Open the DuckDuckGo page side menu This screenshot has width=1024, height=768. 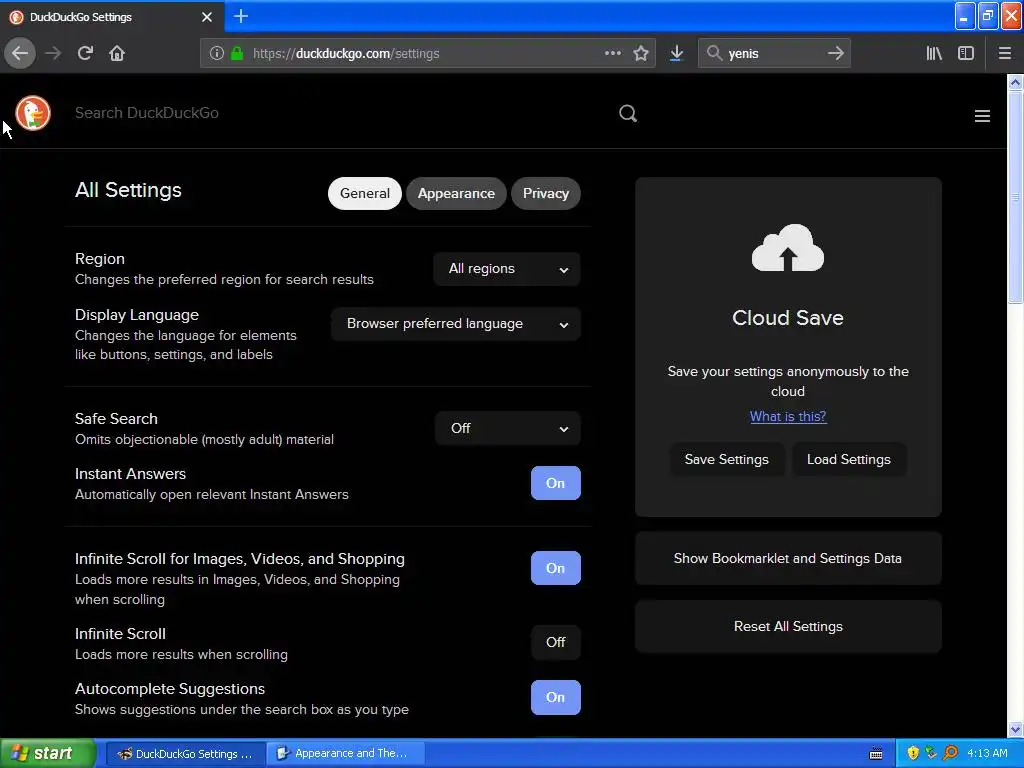[982, 116]
